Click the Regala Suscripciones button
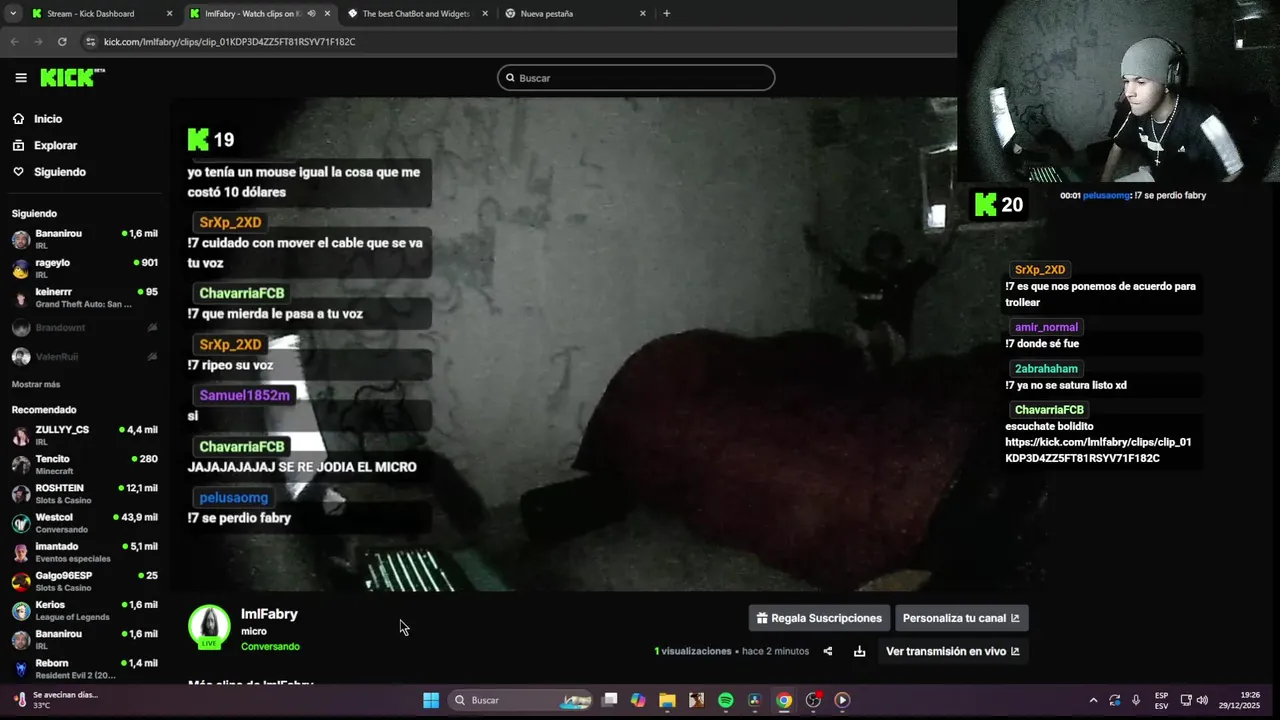 click(819, 618)
